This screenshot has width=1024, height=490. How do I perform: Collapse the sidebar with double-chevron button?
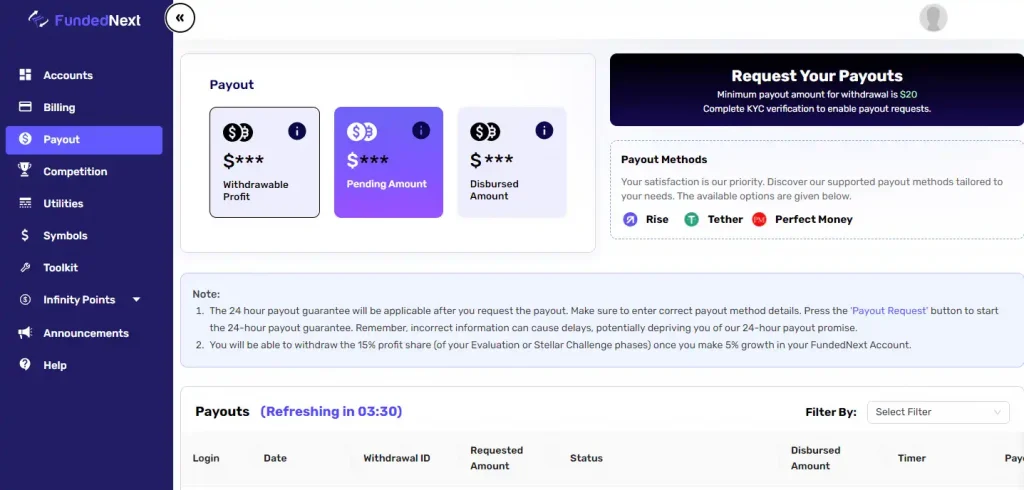click(180, 18)
